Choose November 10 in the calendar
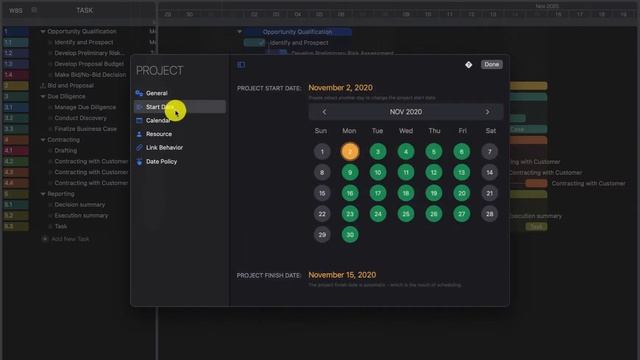Screen dimensions: 640x360 click(x=378, y=172)
